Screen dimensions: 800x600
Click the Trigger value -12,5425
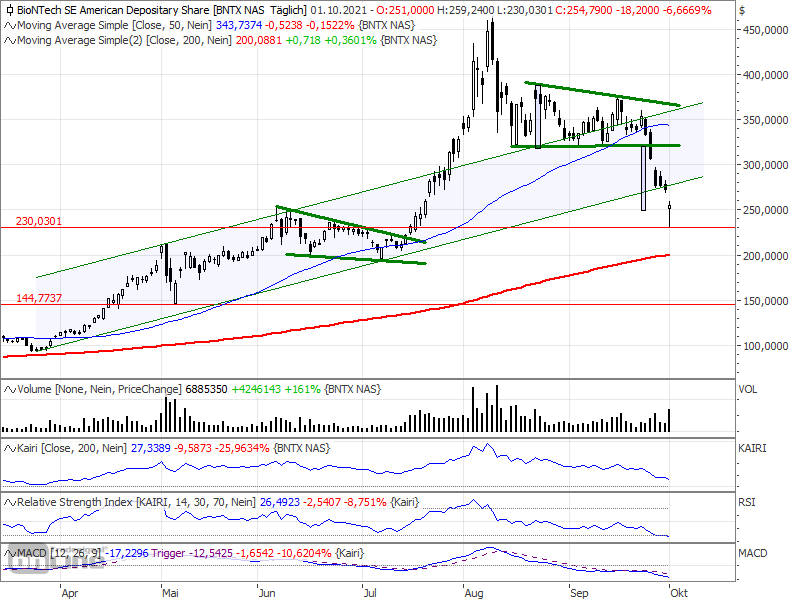click(211, 554)
